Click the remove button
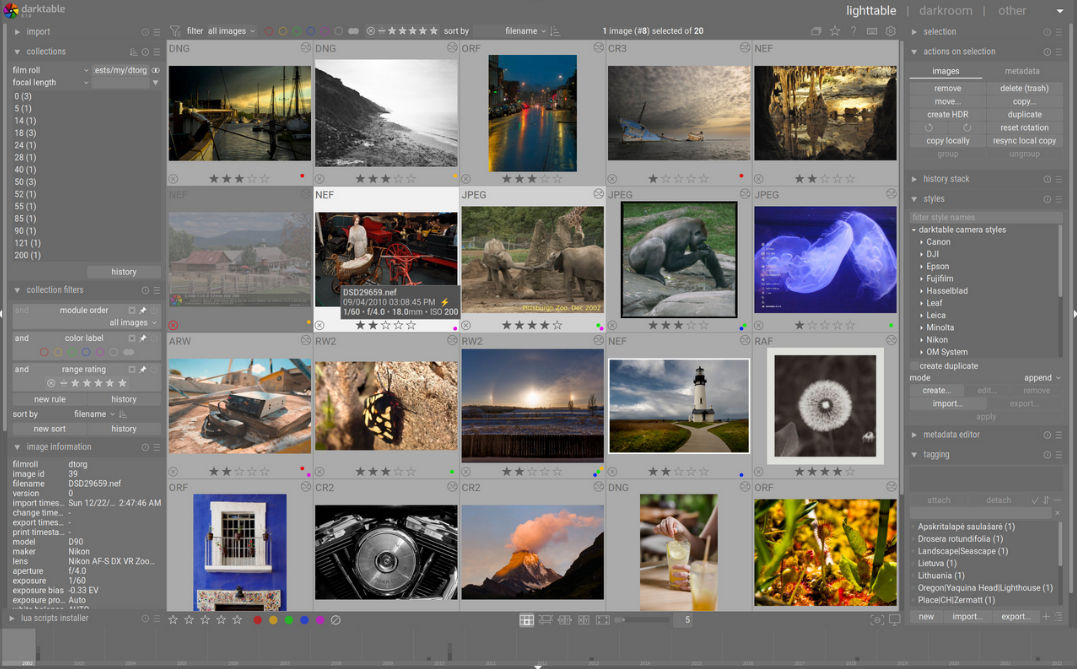 (x=948, y=89)
